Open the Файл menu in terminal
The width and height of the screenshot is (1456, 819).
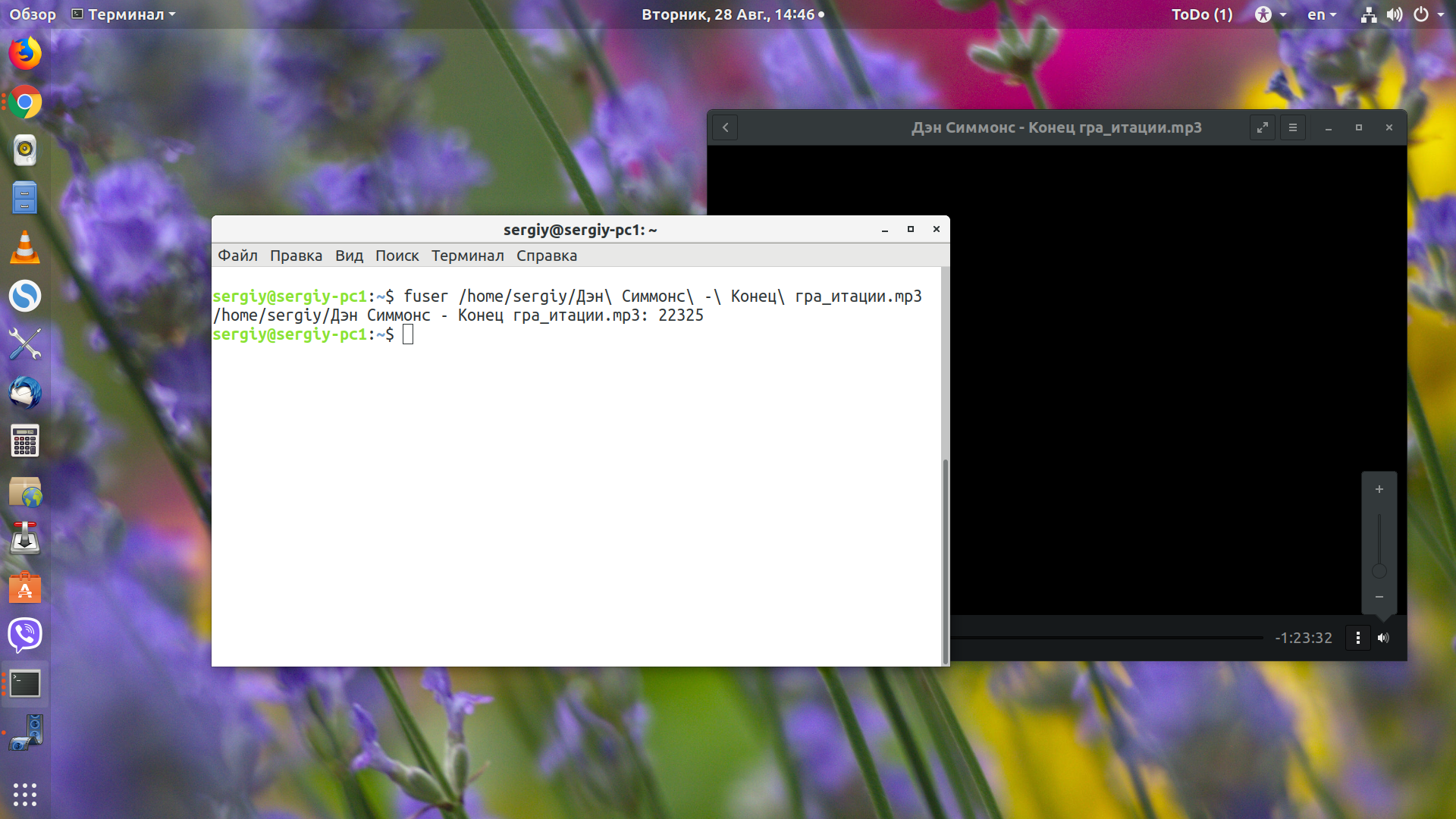(x=237, y=256)
